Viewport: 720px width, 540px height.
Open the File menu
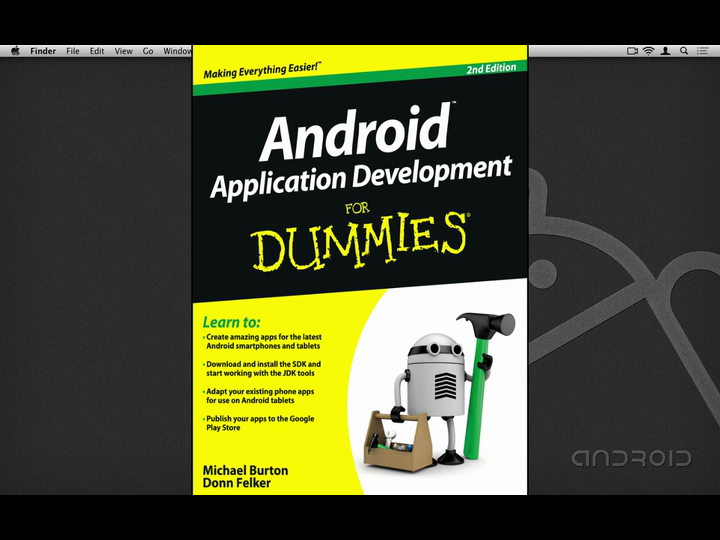coord(73,51)
